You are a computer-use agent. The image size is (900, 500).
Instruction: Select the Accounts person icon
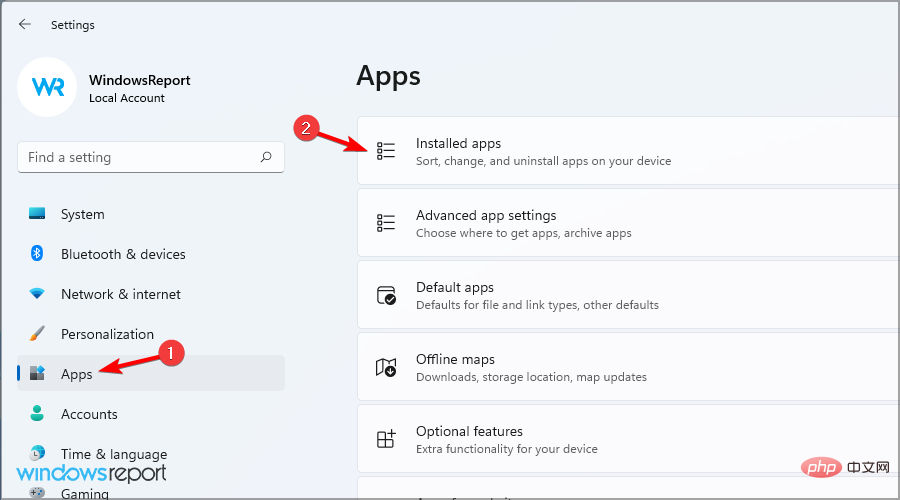coord(37,413)
